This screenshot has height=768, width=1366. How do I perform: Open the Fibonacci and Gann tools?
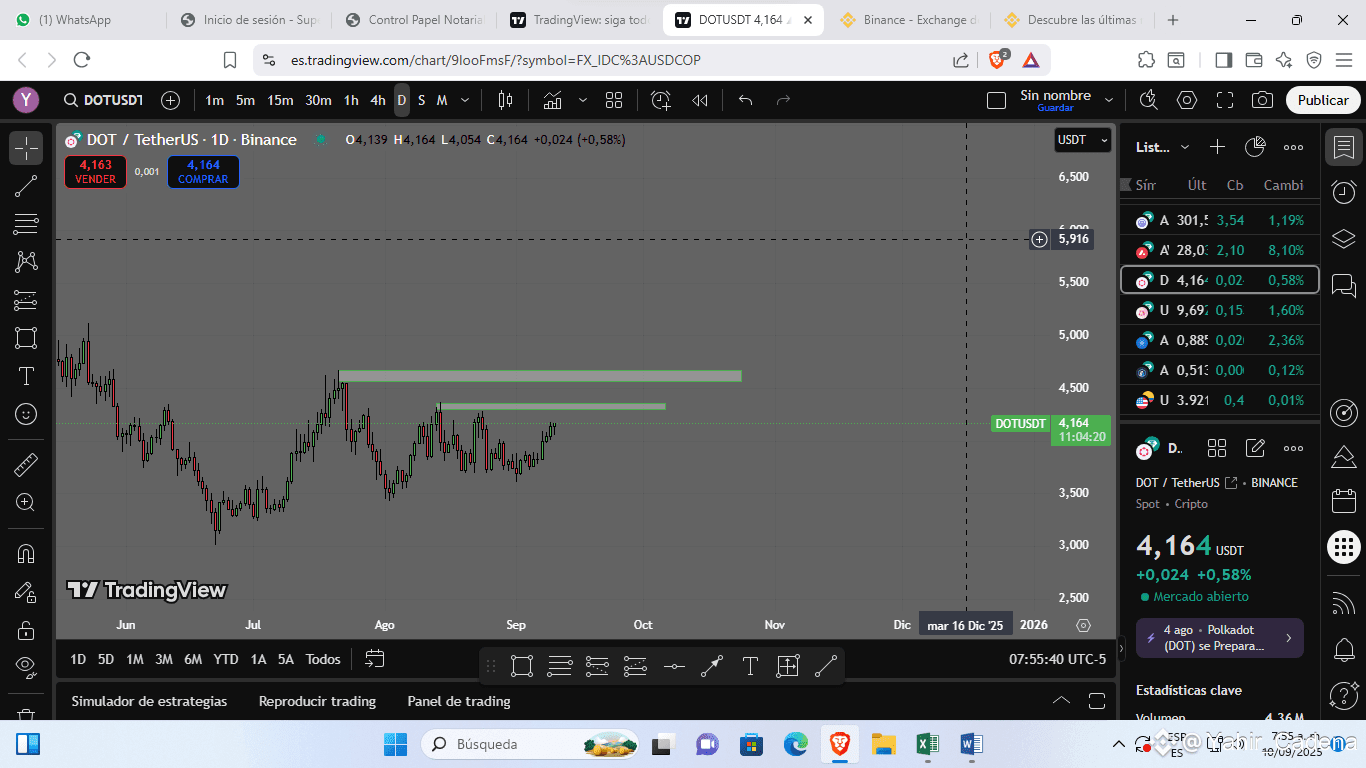(x=26, y=223)
